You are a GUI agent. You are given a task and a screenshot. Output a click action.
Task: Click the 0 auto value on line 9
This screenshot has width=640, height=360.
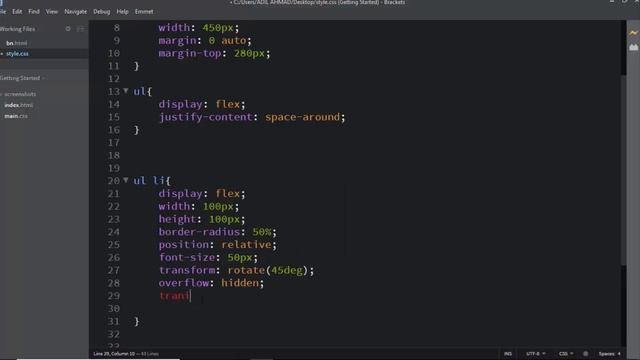(x=227, y=40)
